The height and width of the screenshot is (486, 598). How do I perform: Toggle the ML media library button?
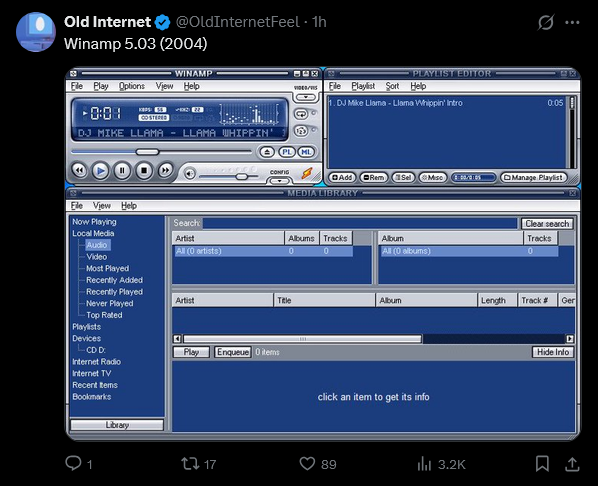[x=306, y=152]
